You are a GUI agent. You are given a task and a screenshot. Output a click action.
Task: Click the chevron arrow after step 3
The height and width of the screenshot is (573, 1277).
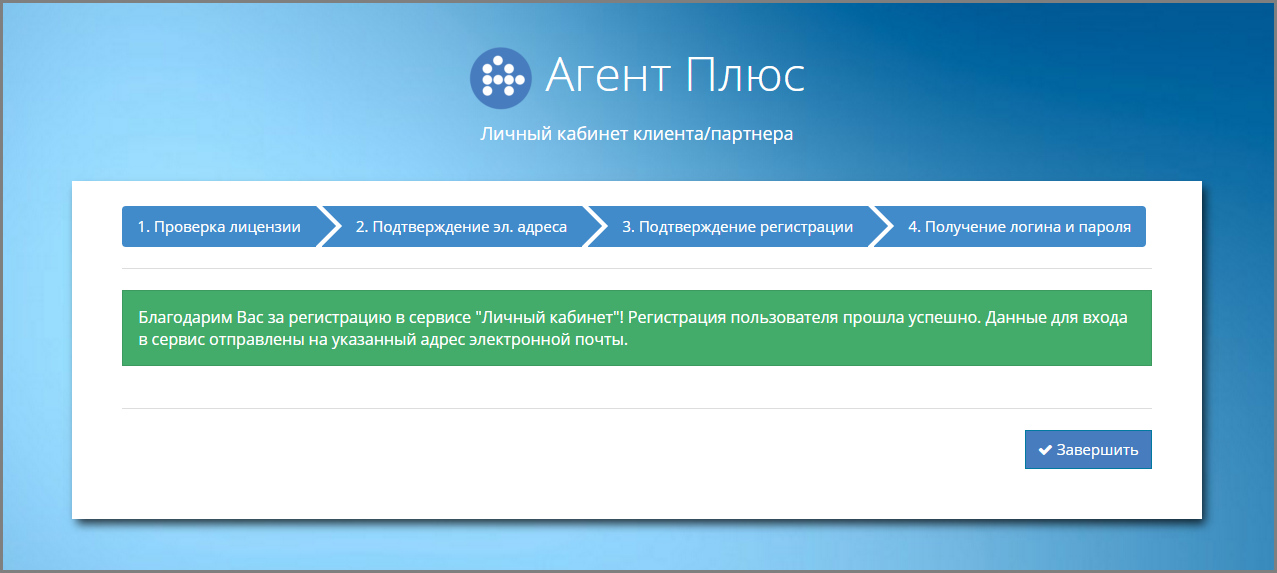[882, 227]
